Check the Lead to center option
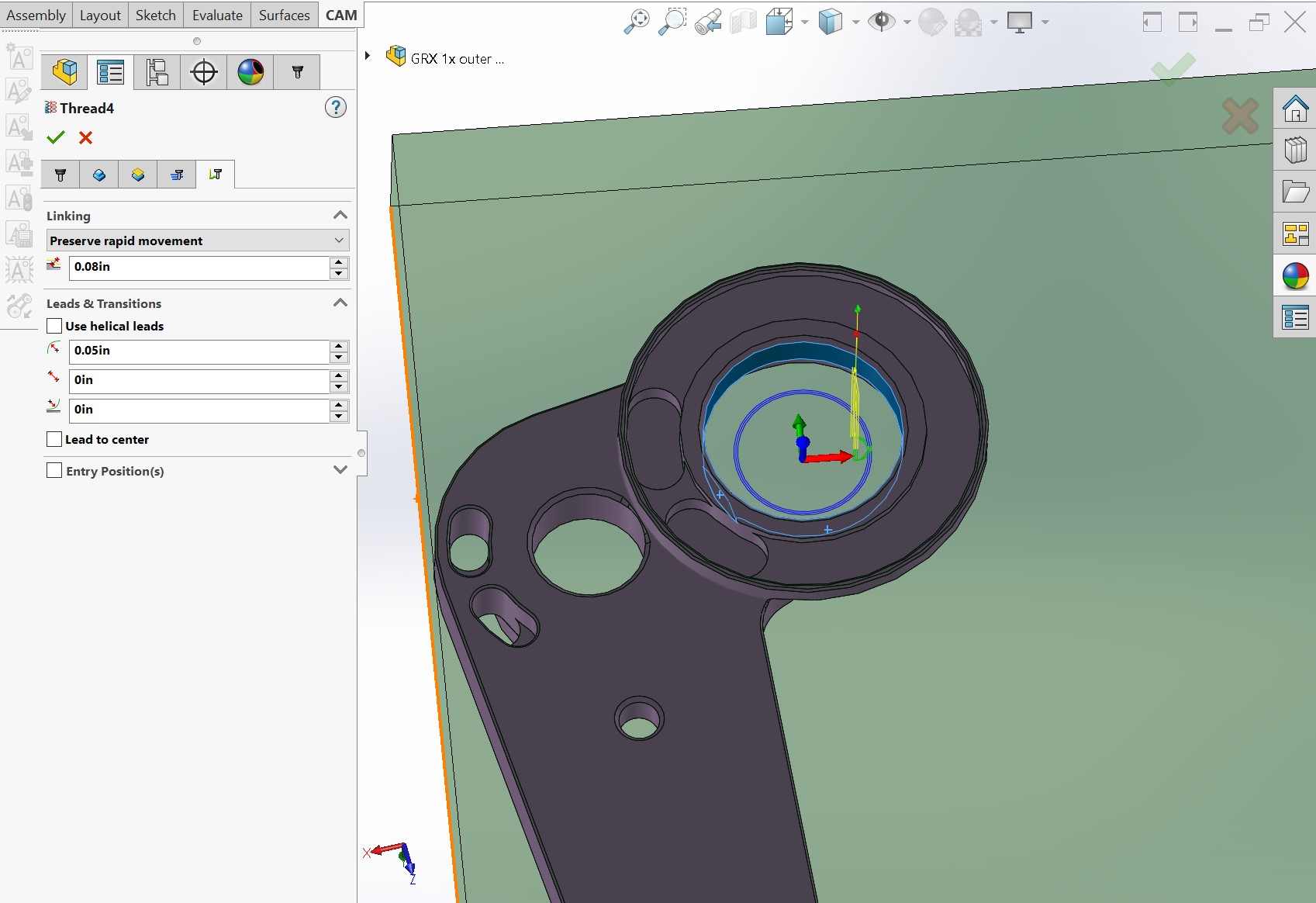The height and width of the screenshot is (903, 1316). point(54,439)
